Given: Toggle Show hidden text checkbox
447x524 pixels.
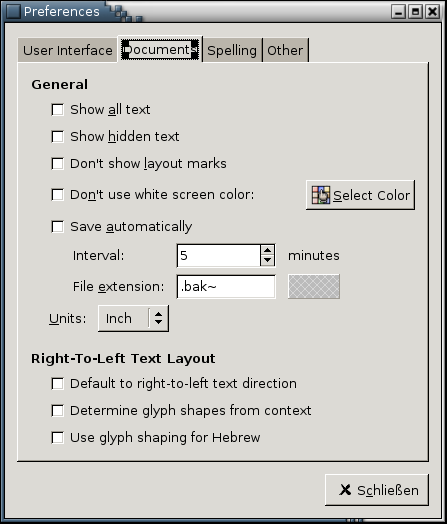Looking at the screenshot, I should point(57,136).
